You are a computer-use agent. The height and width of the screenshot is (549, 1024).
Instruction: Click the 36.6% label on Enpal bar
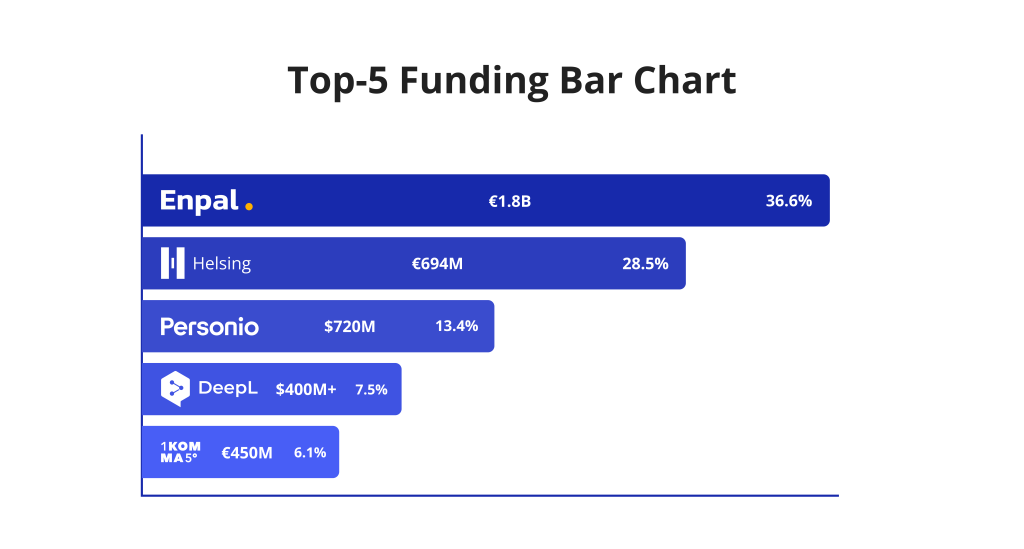(x=788, y=201)
